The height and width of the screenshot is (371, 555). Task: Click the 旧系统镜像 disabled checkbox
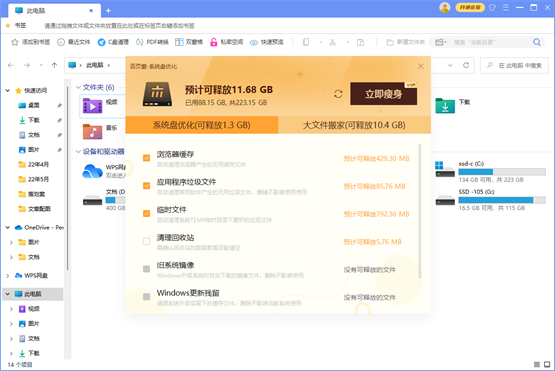coord(146,269)
